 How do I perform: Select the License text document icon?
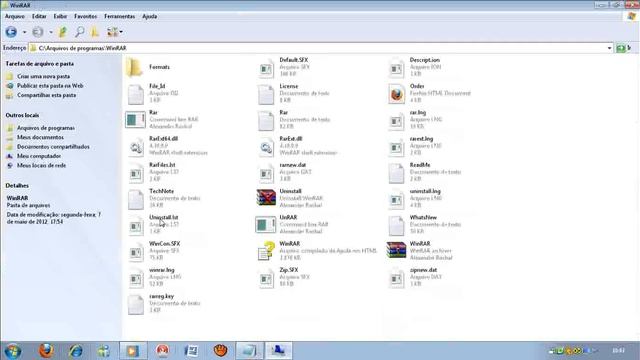(x=266, y=95)
